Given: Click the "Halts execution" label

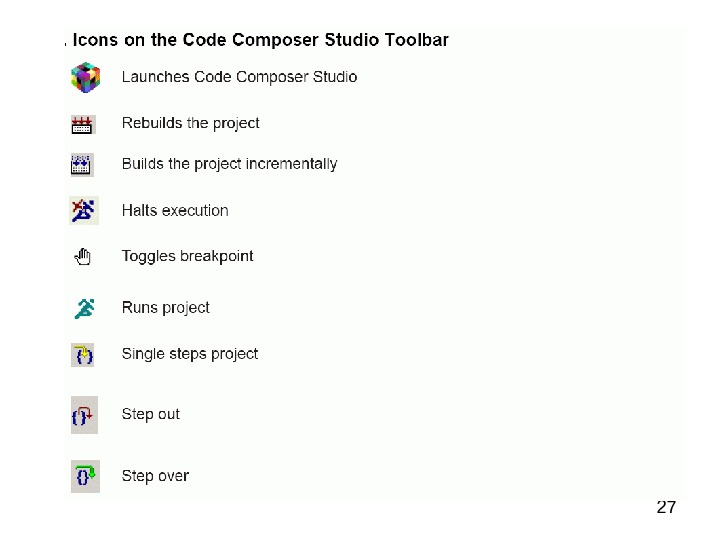Looking at the screenshot, I should pyautogui.click(x=175, y=211).
